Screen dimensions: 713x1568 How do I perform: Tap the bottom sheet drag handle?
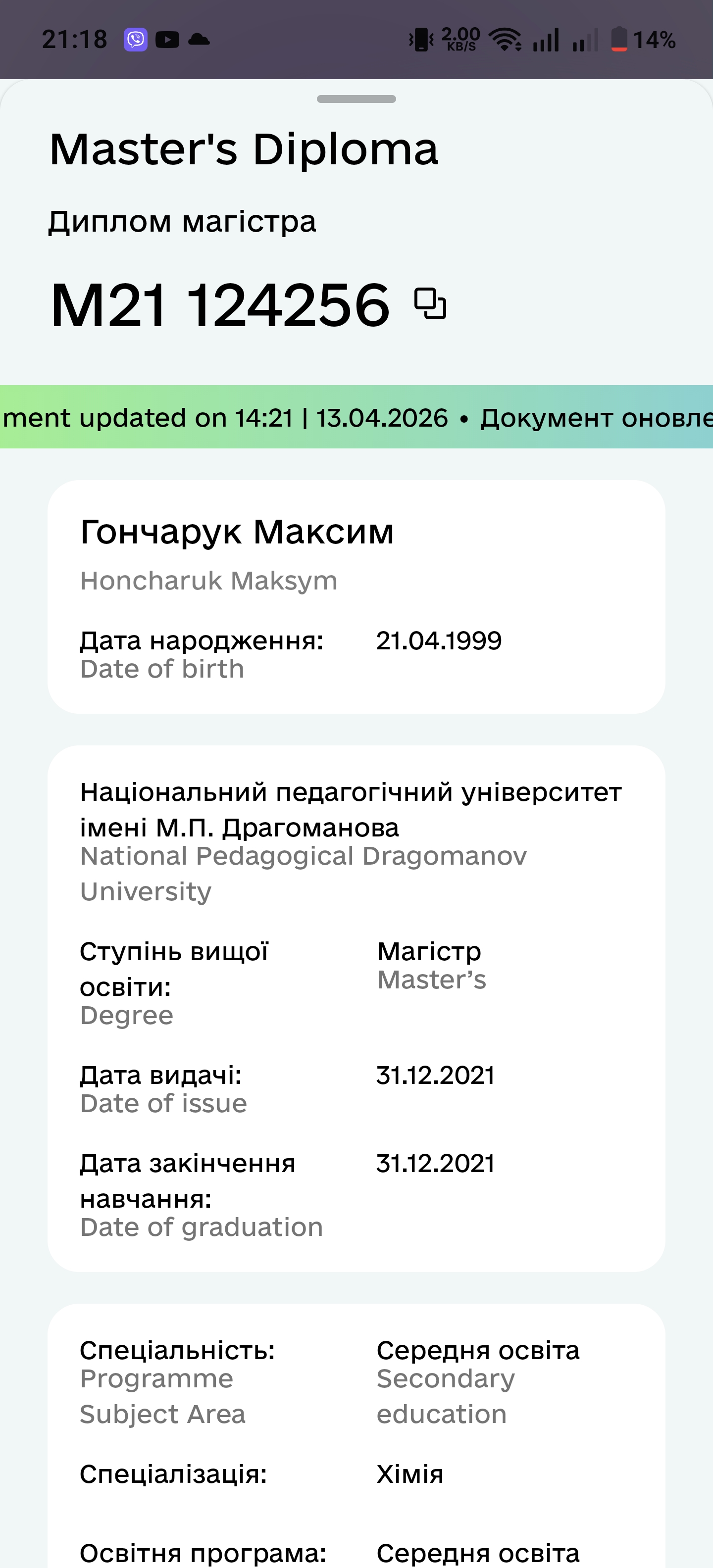356,99
